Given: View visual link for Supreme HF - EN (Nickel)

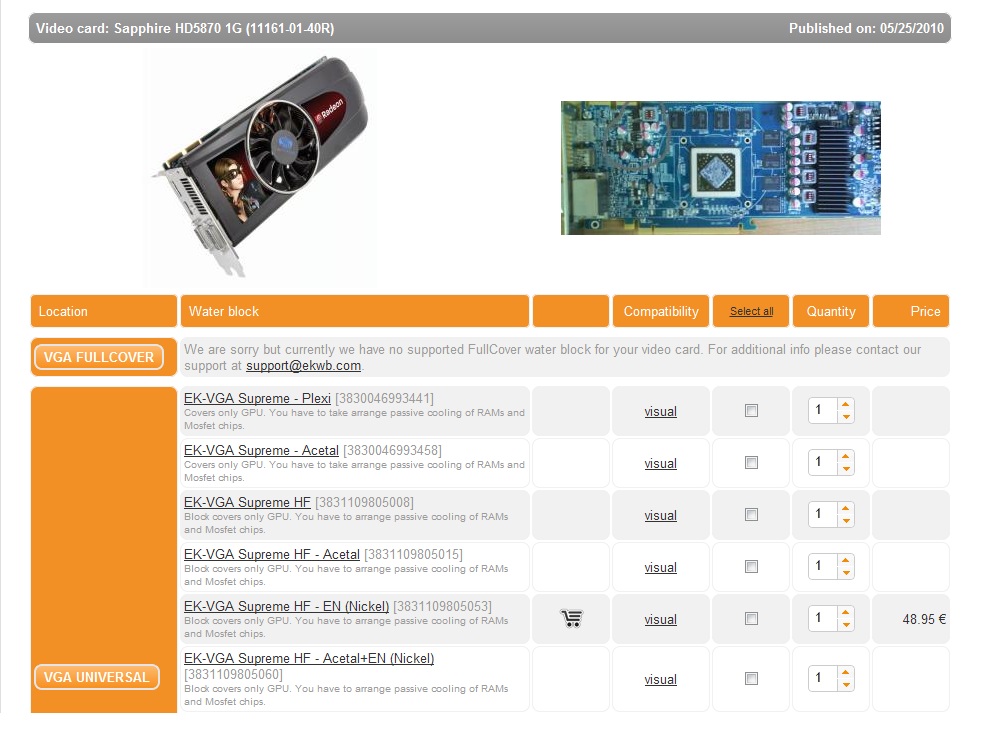Looking at the screenshot, I should tap(661, 620).
